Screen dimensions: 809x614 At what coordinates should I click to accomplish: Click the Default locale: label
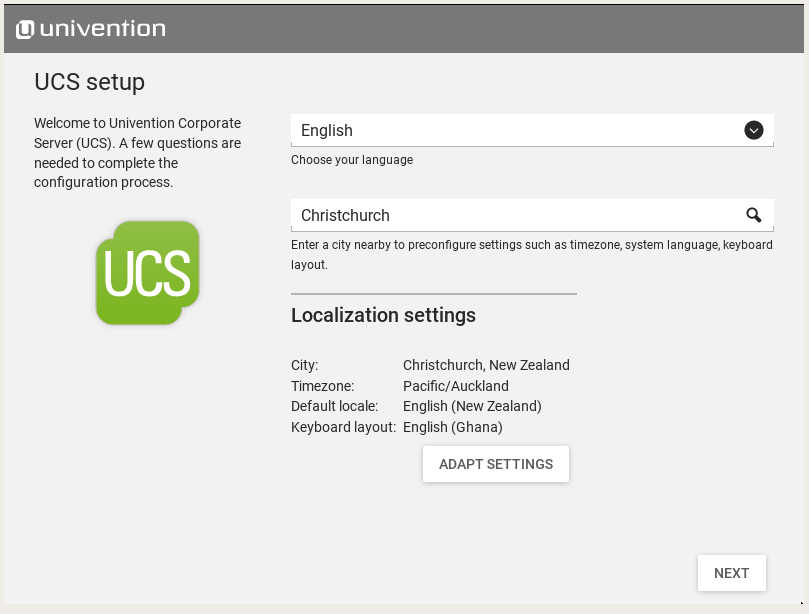(x=334, y=406)
